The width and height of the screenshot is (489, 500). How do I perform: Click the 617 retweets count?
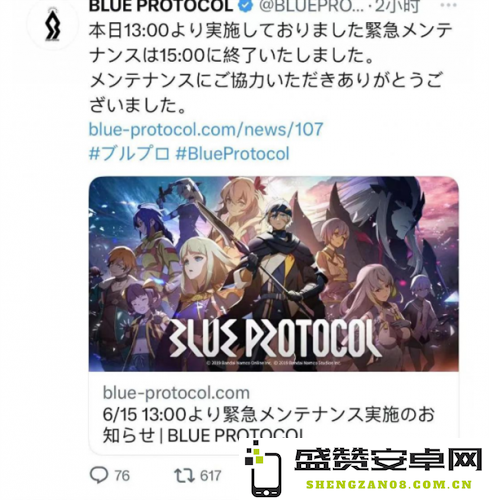click(x=211, y=476)
